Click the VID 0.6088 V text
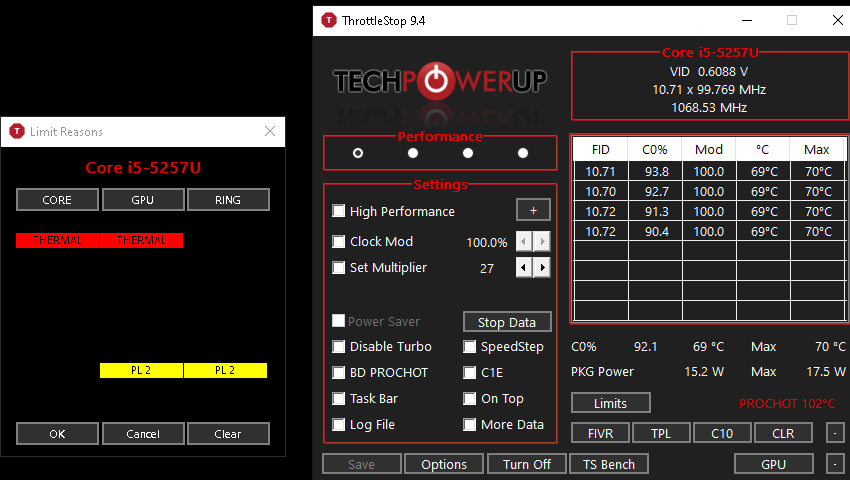This screenshot has width=850, height=480. [709, 72]
